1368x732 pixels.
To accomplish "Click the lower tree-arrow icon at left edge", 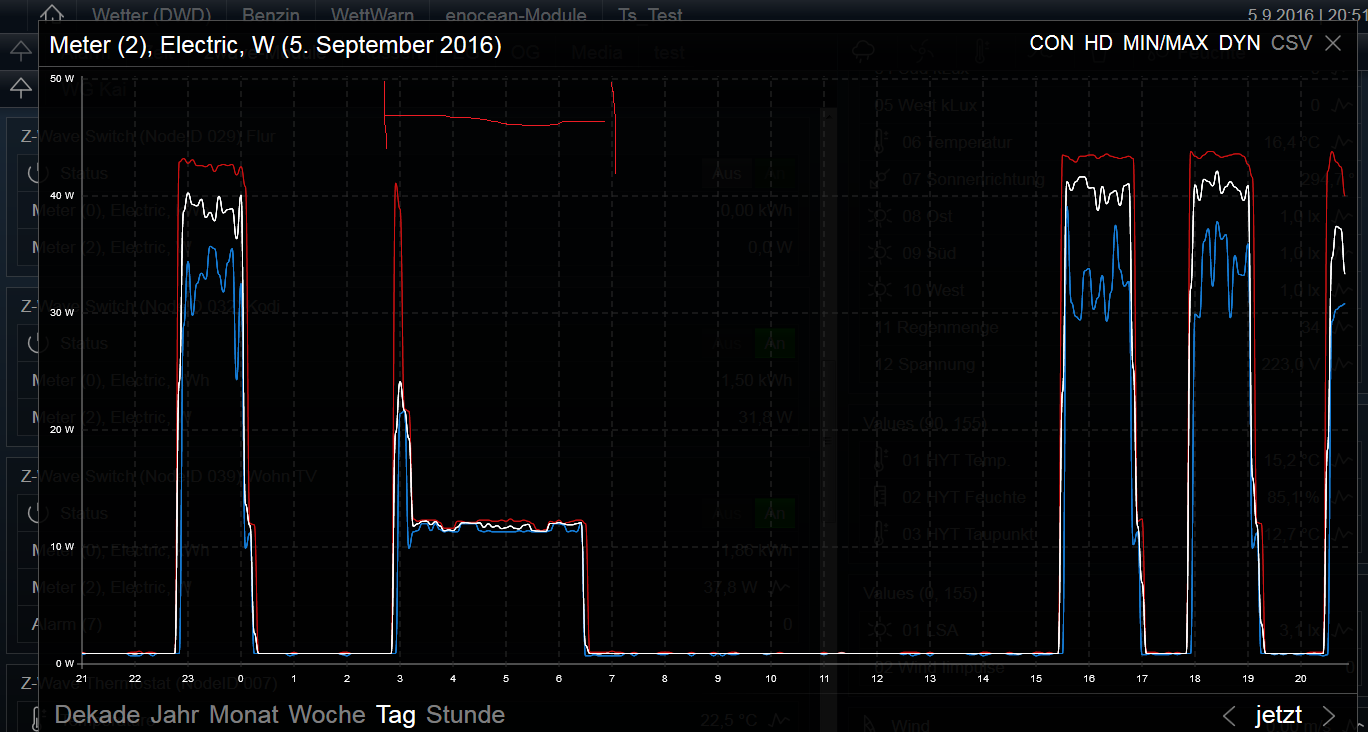I will point(20,87).
